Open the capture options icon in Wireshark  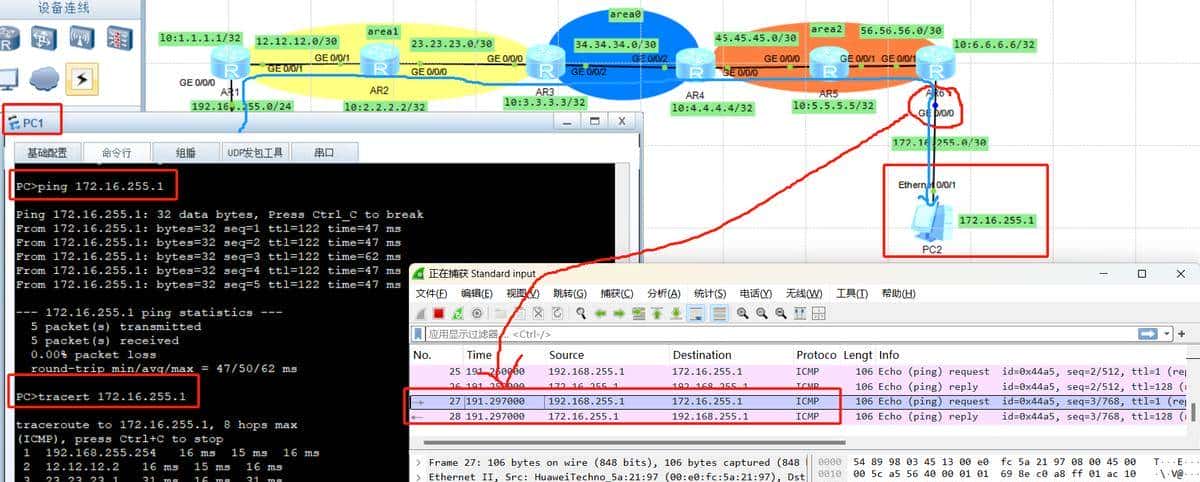point(477,313)
